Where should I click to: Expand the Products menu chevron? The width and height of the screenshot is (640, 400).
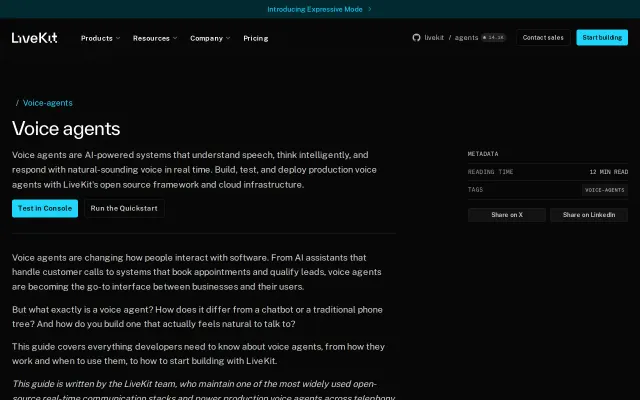[x=118, y=38]
